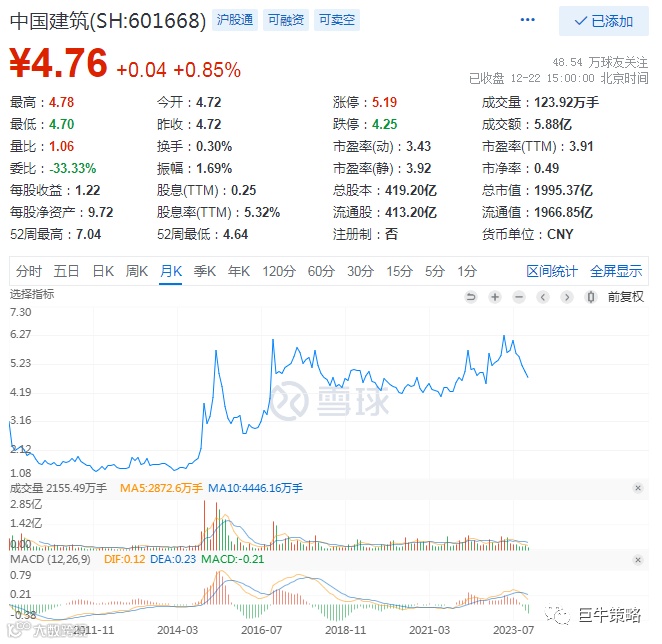Click stock title 中国建筑(SH:601668)

108,21
